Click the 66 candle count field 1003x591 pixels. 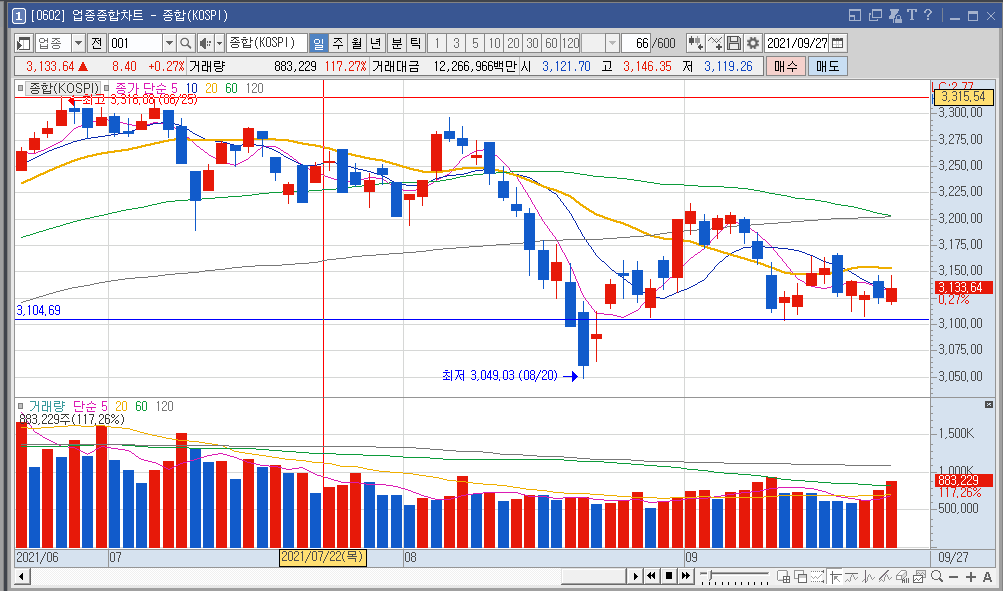[635, 43]
